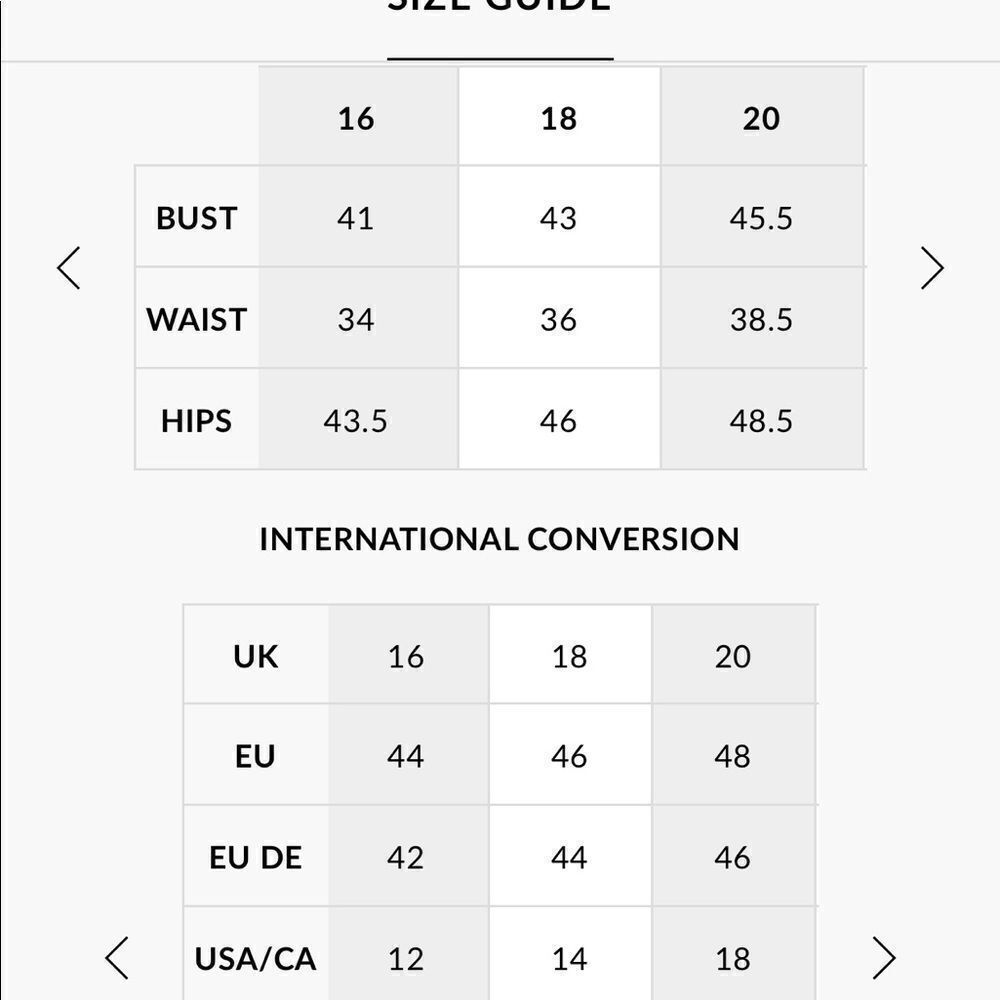Click right arrow beside international conversion table
This screenshot has height=1000, width=1000.
click(x=883, y=957)
